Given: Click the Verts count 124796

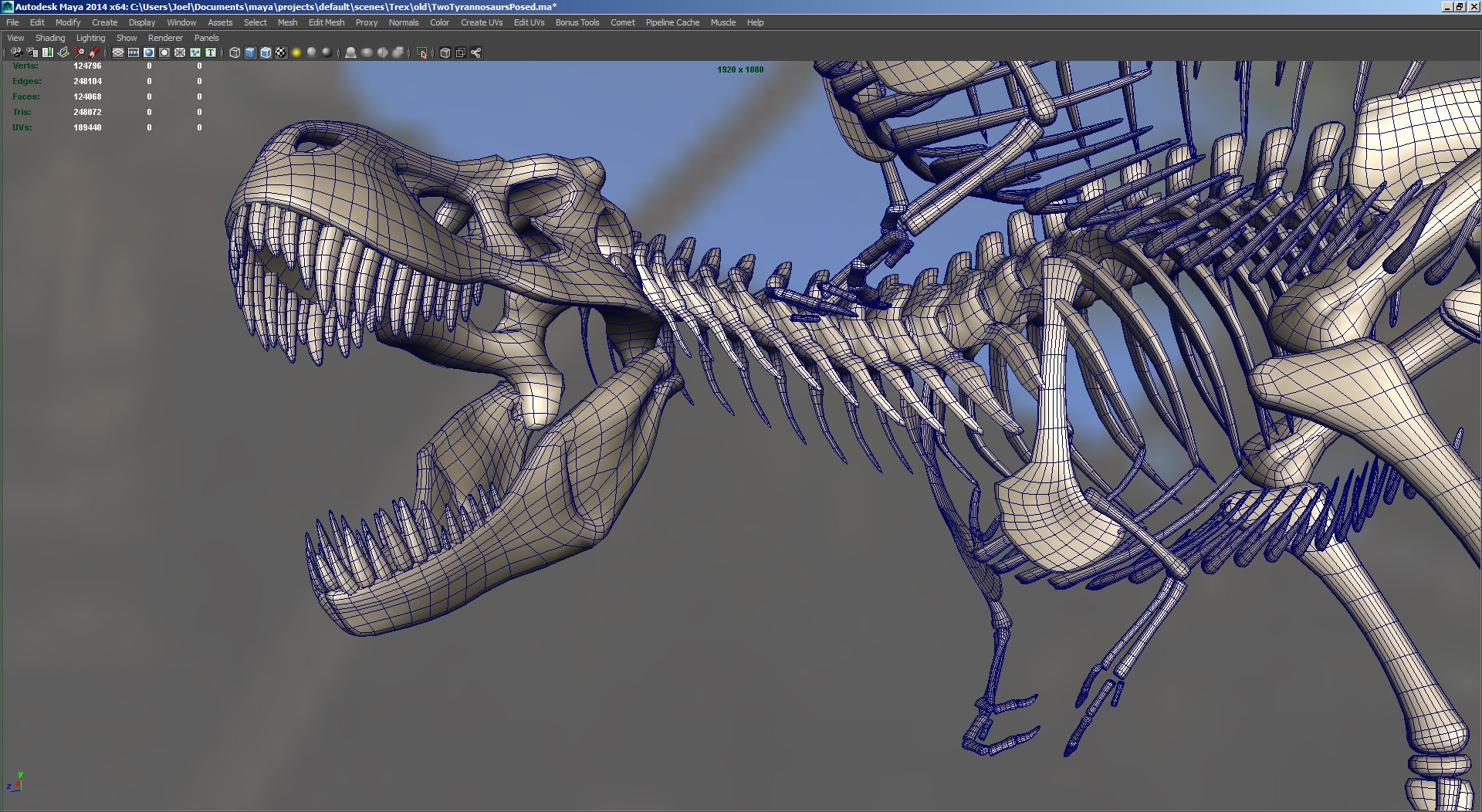Looking at the screenshot, I should tap(87, 66).
